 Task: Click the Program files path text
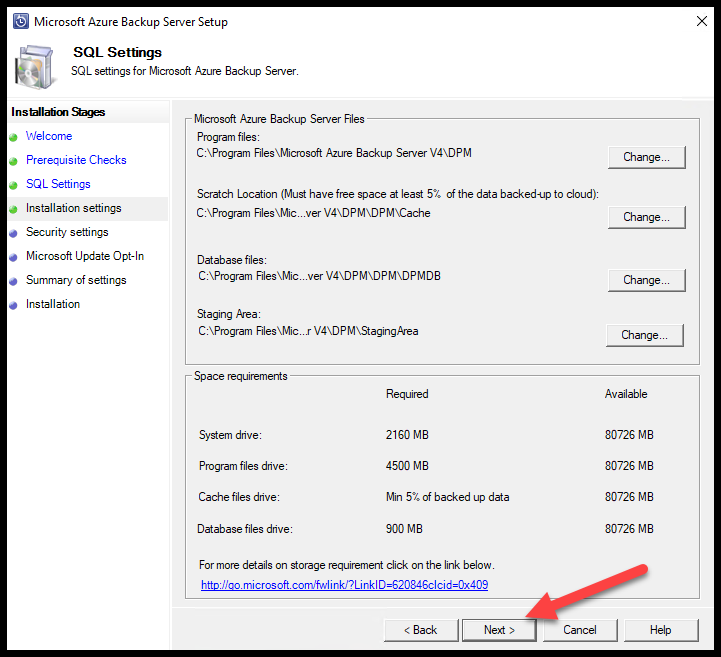334,153
